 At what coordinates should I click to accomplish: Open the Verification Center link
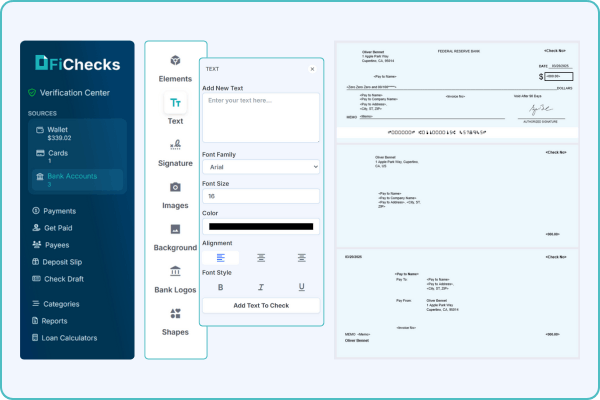(x=75, y=93)
